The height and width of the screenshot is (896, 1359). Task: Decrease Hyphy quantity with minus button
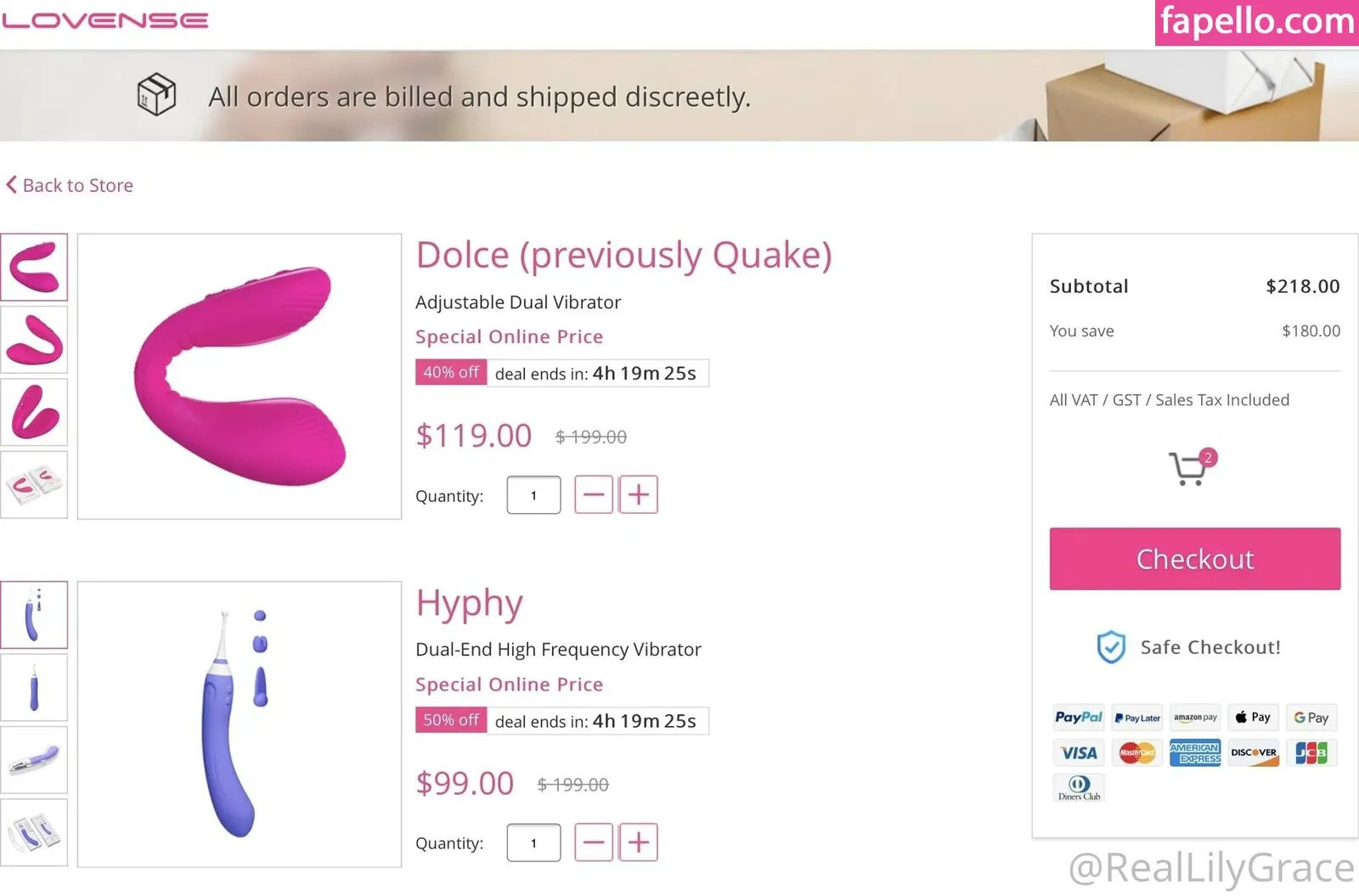click(594, 842)
